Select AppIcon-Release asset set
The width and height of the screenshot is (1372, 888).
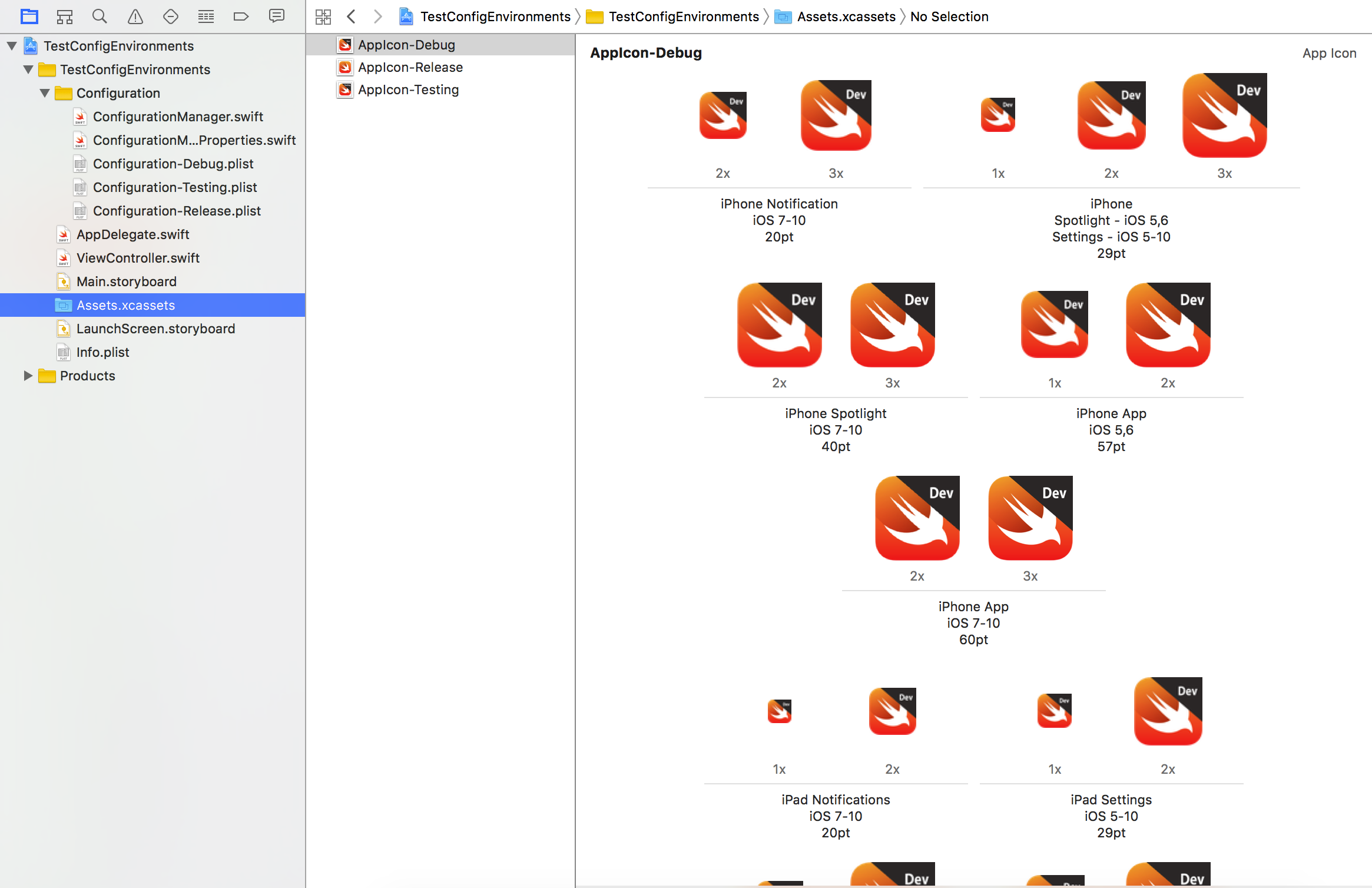[440, 67]
